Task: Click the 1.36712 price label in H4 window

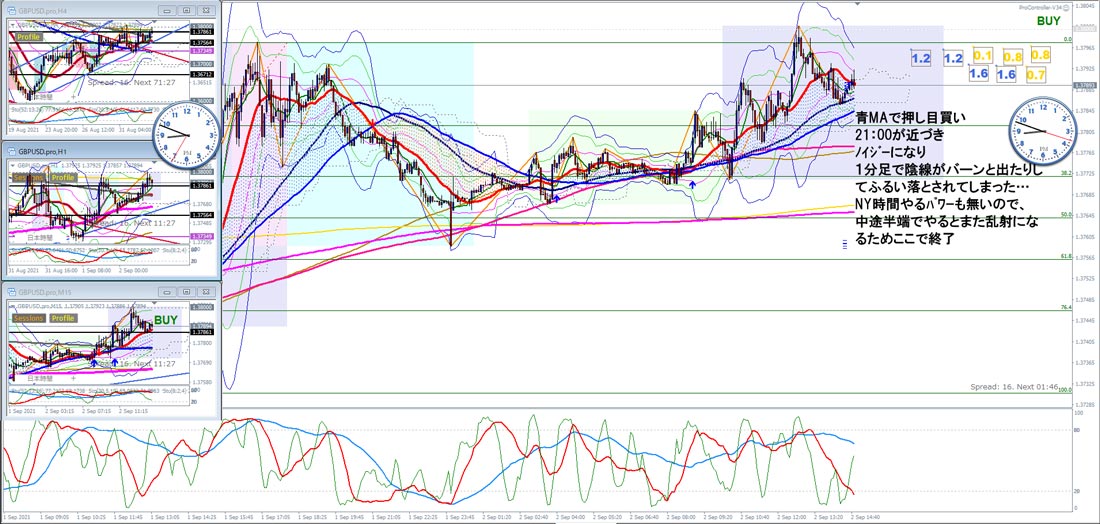Action: tap(202, 74)
